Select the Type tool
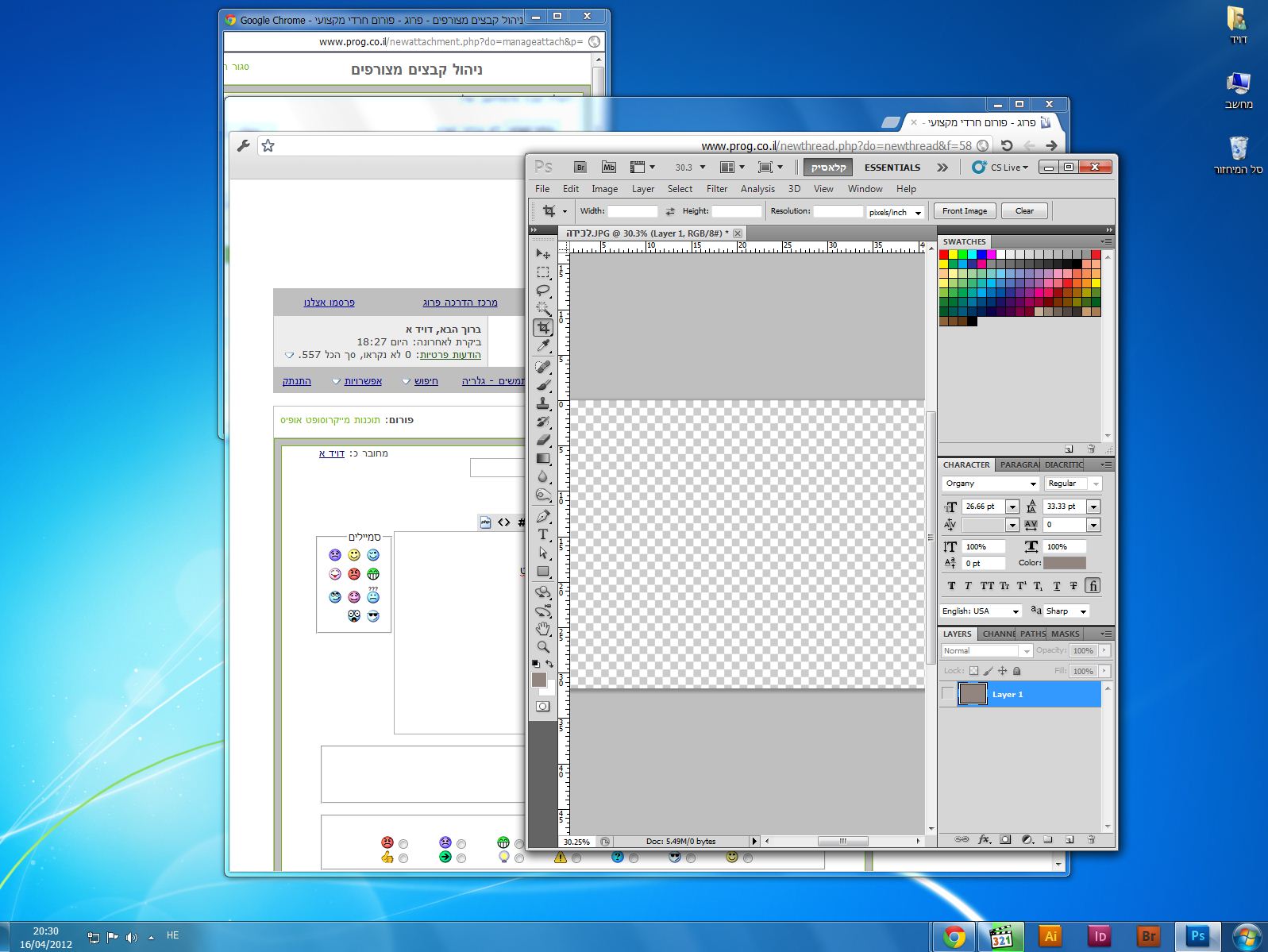 (x=543, y=534)
